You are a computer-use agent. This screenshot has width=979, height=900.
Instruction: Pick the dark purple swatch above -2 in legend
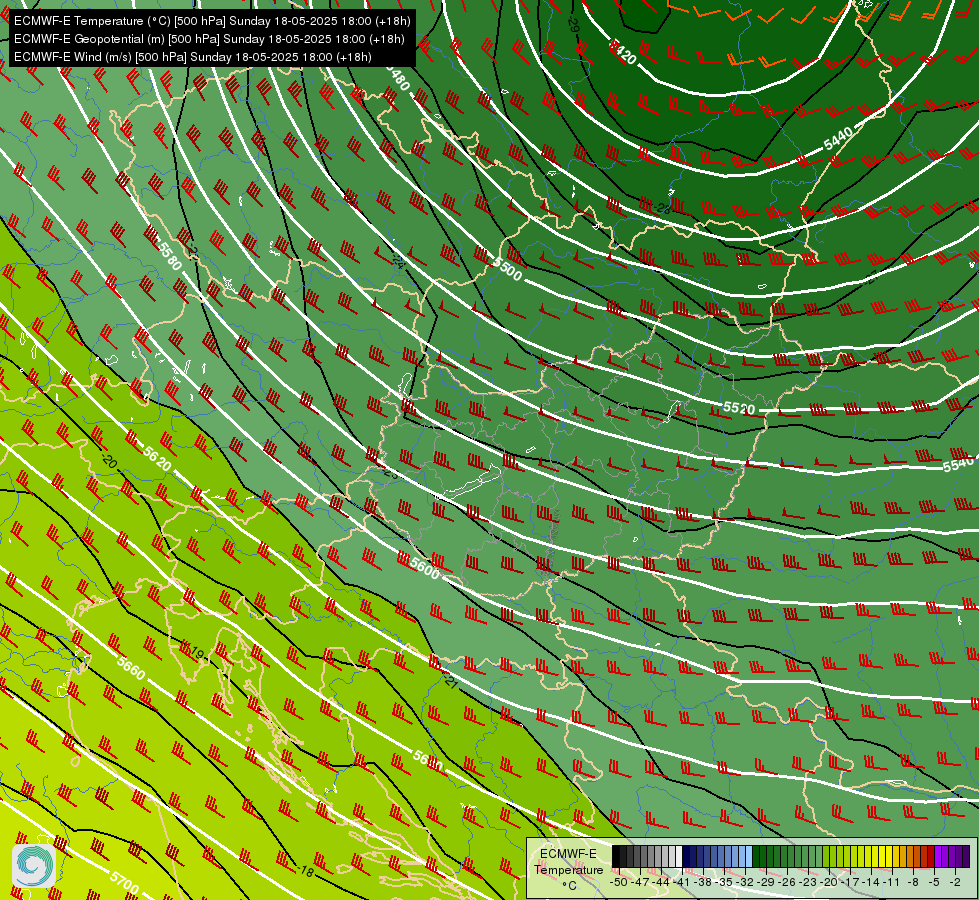966,857
